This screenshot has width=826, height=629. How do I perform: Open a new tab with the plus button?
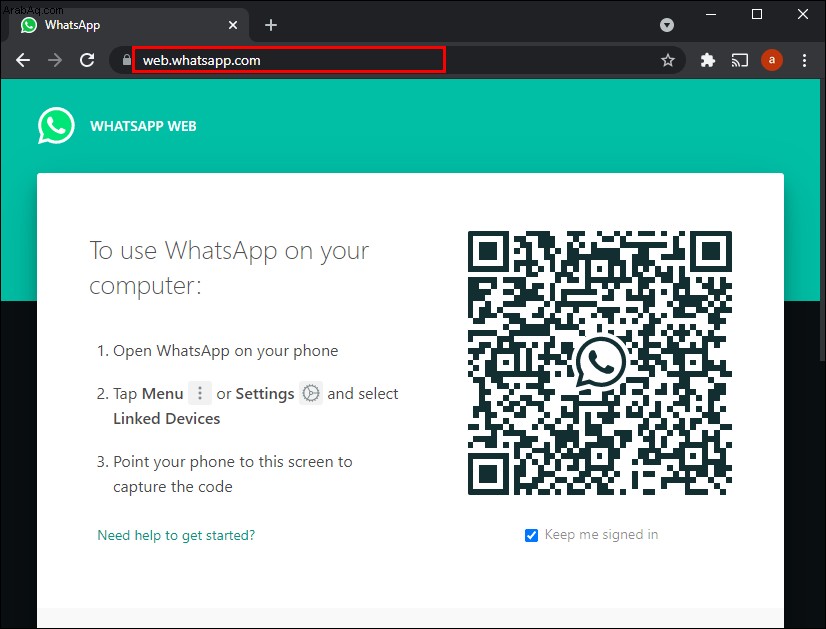click(271, 25)
